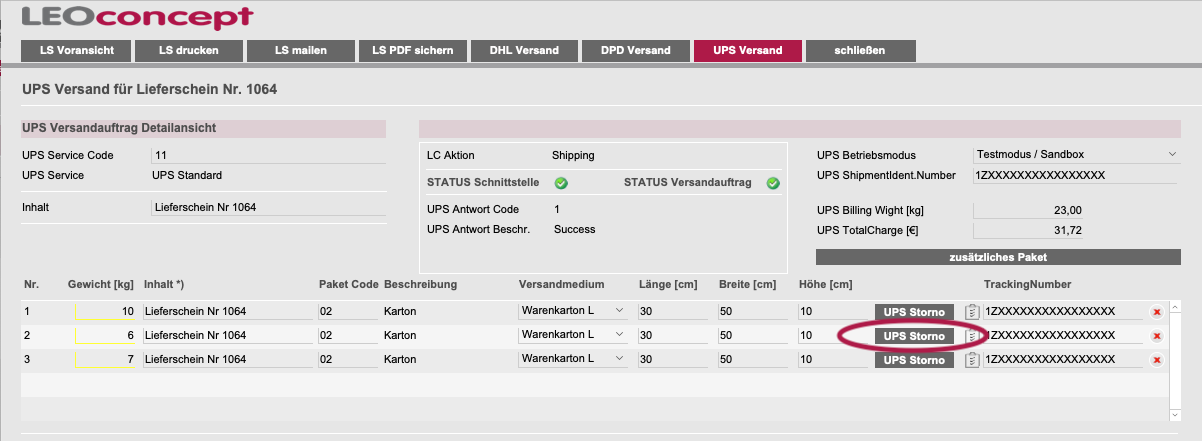Viewport: 1202px width, 441px height.
Task: Click the table scrollbar down arrow
Action: click(x=1175, y=415)
